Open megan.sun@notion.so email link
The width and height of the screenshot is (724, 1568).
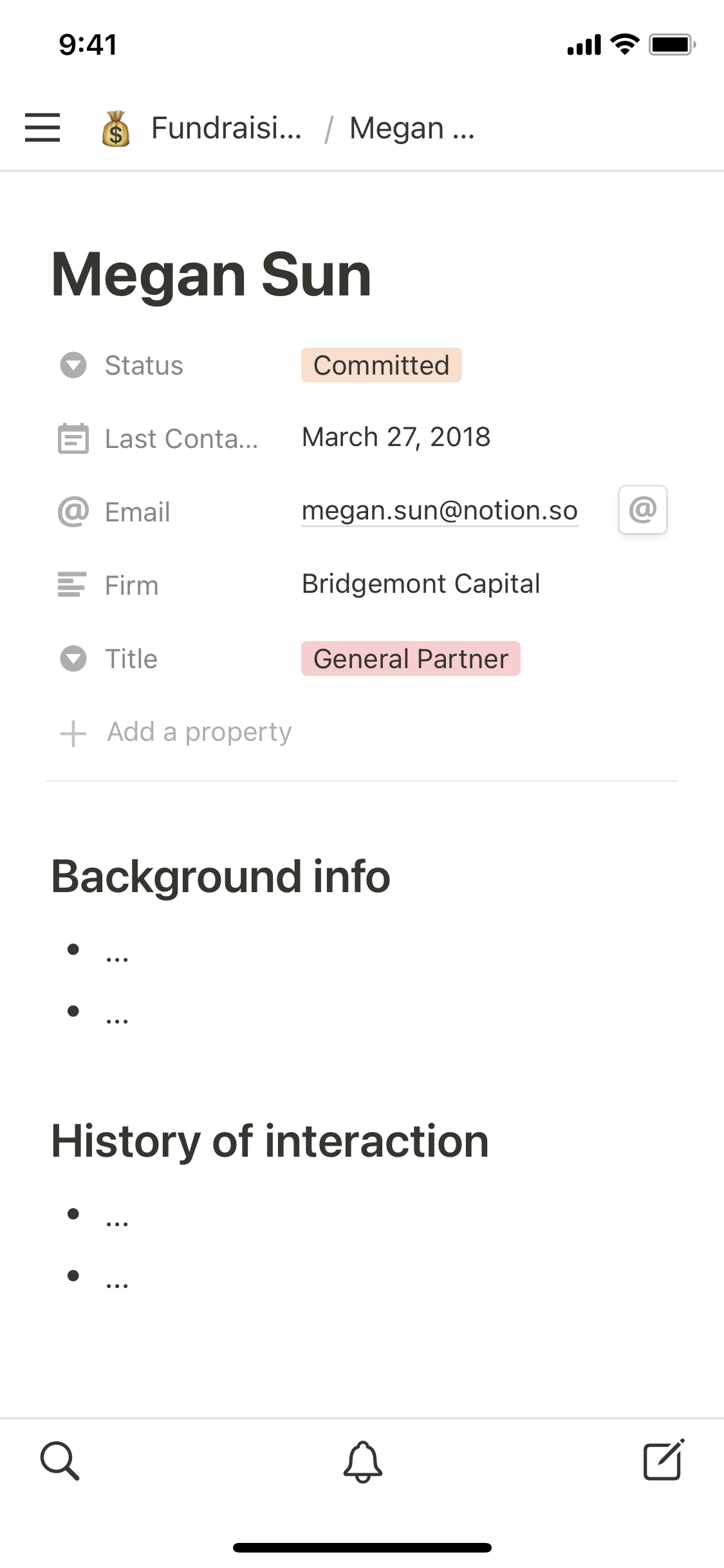tap(440, 510)
